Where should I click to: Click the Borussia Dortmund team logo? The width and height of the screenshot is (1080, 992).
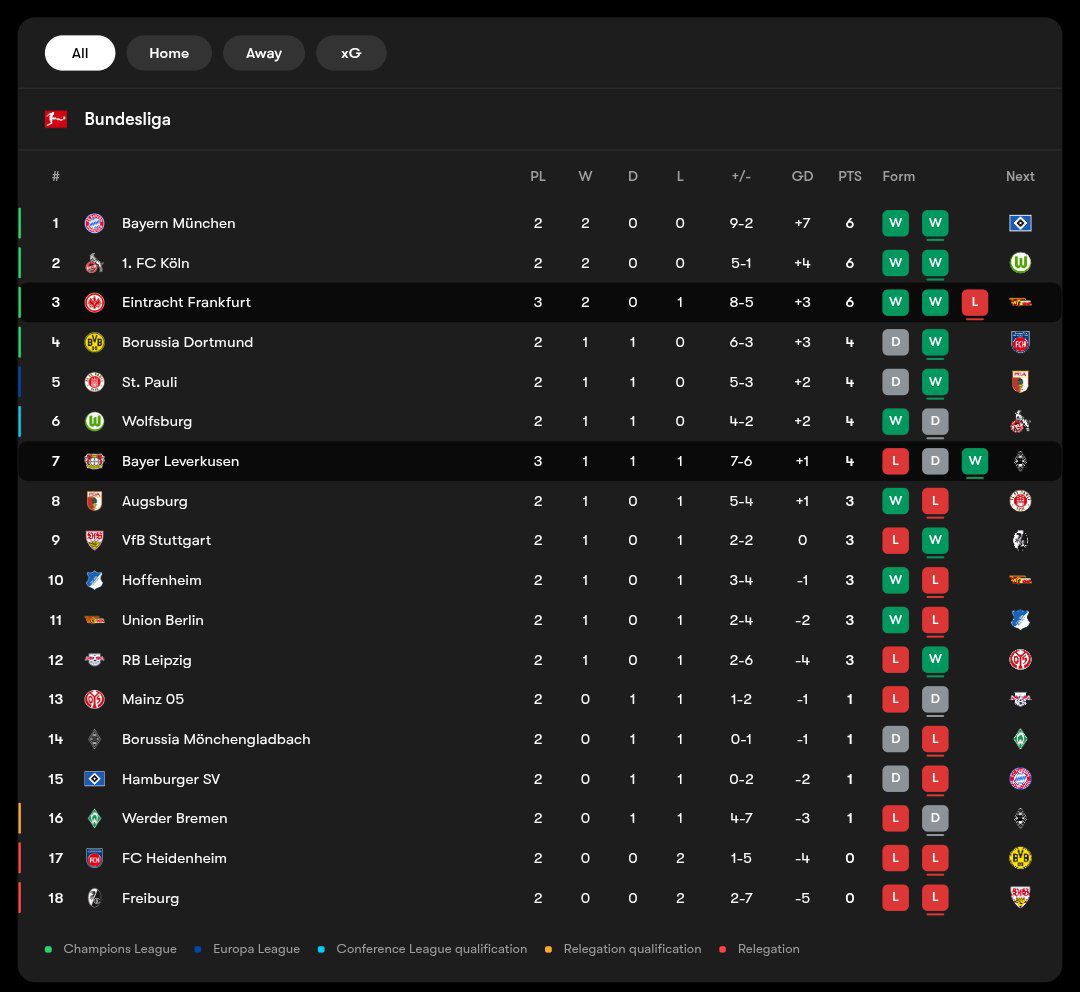pyautogui.click(x=94, y=342)
